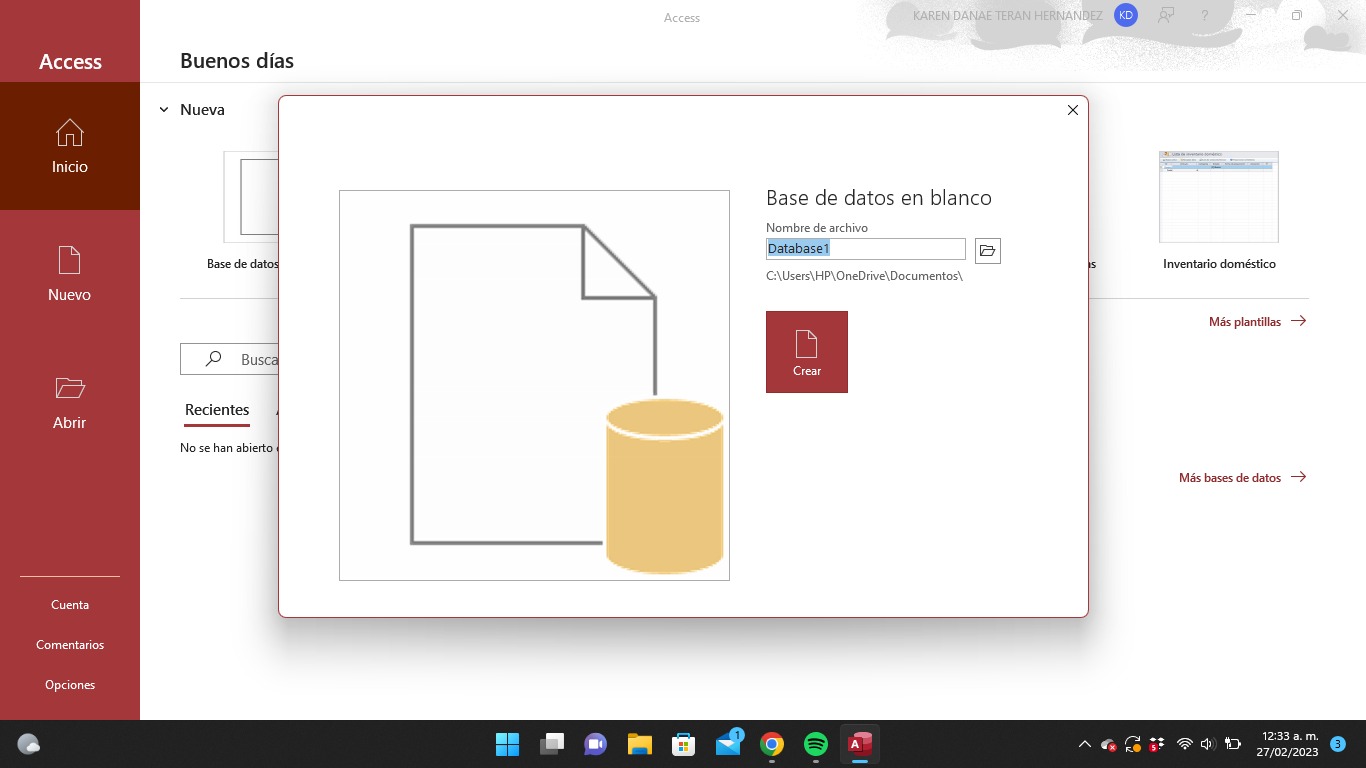Click the search box behind the dialog
The image size is (1366, 768).
[230, 359]
